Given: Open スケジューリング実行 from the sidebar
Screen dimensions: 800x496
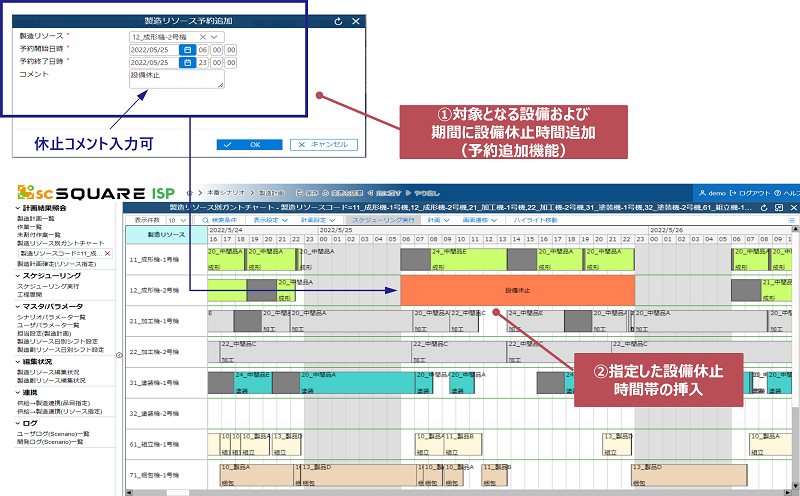Looking at the screenshot, I should click(x=50, y=285).
